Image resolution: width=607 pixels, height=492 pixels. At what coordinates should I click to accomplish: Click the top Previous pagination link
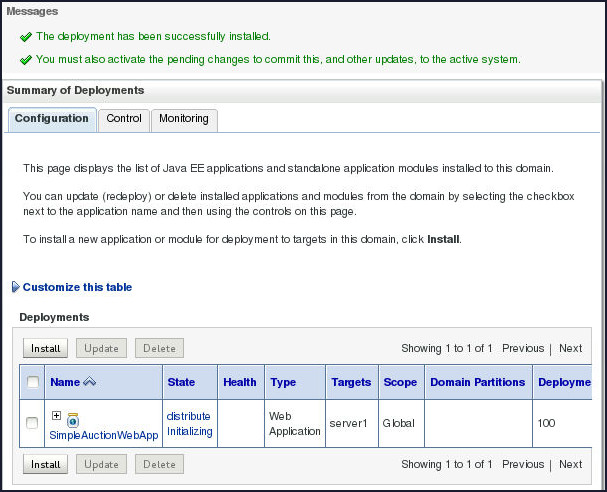(x=523, y=348)
